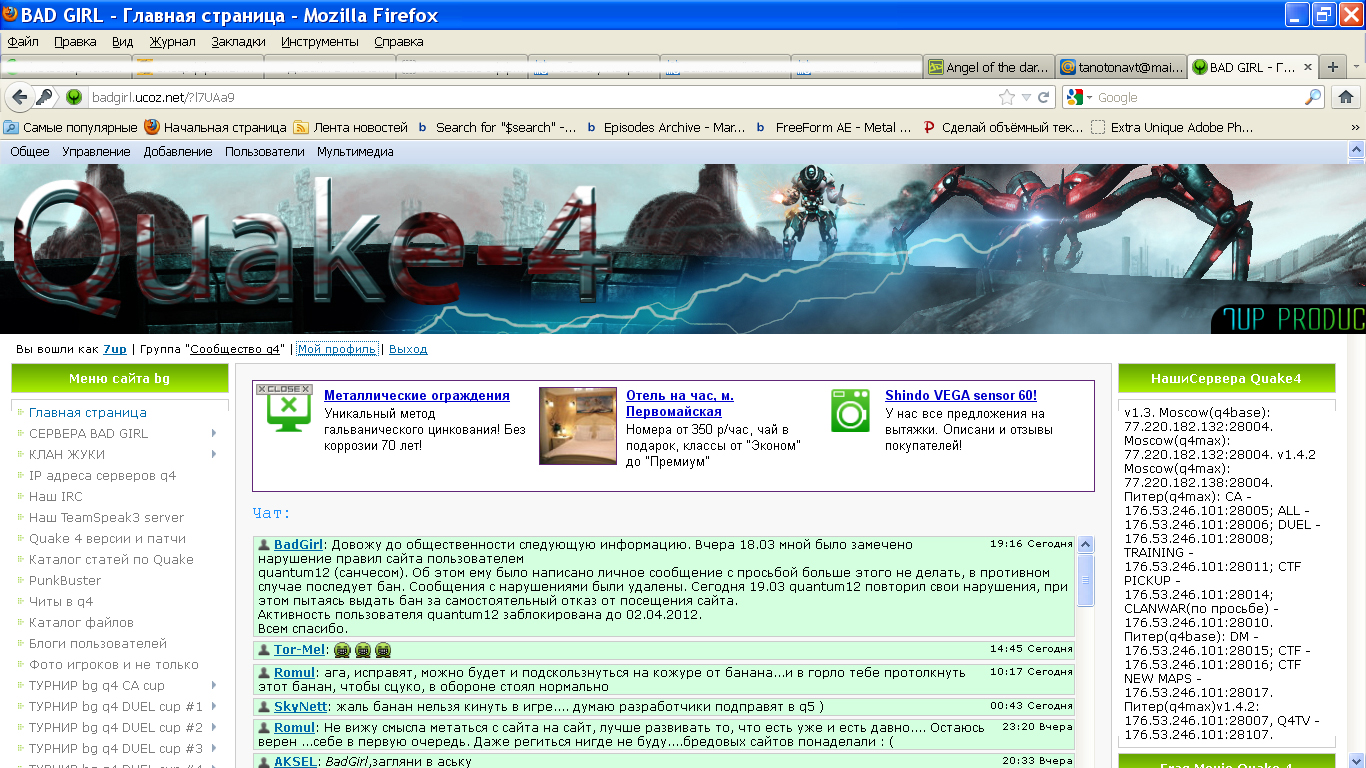Expand ТУРНИР bg q4 DUEL cup #2 submenu
Viewport: 1366px width, 768px height.
[x=214, y=727]
